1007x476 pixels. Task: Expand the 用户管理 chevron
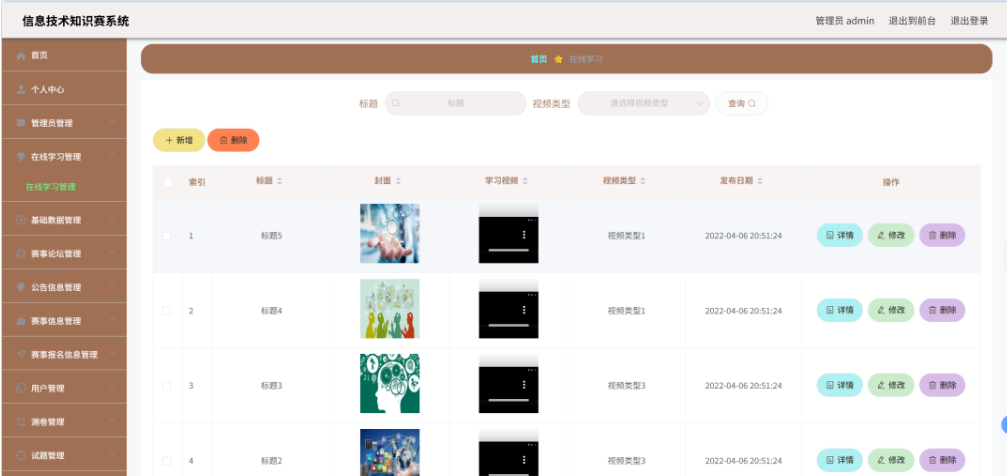point(112,387)
